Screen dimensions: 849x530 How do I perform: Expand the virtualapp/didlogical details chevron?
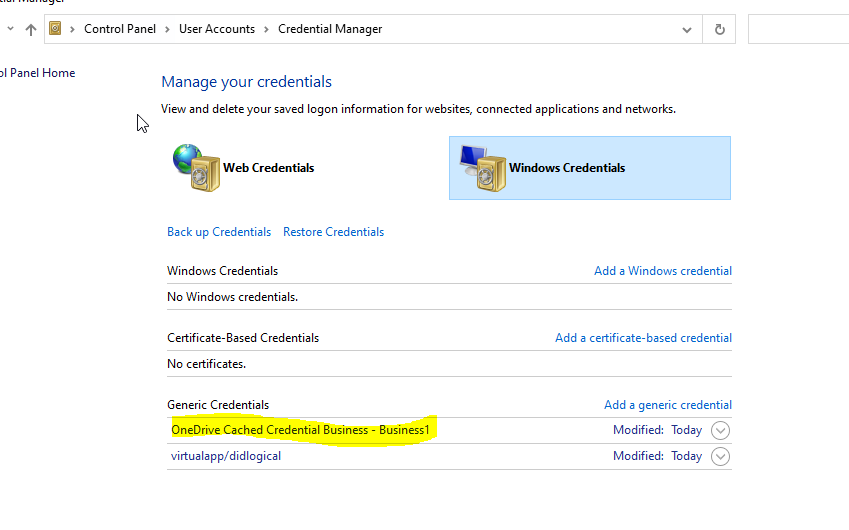[x=720, y=456]
